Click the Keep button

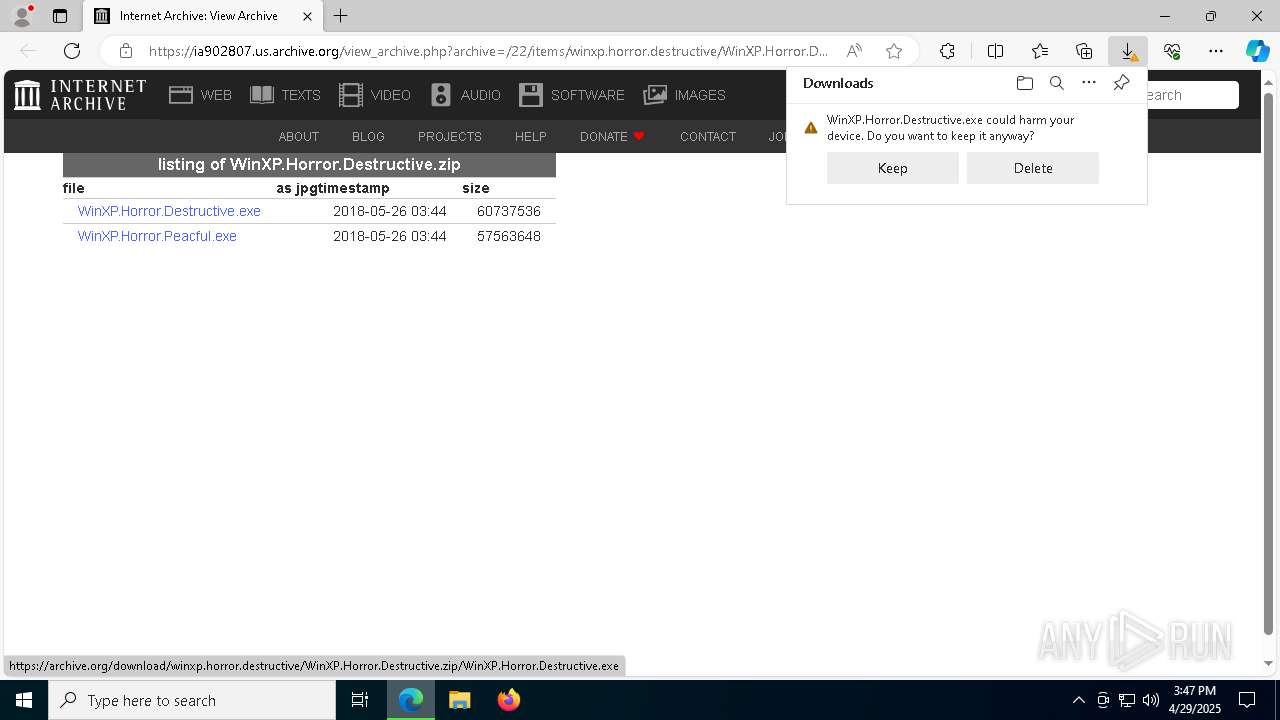tap(892, 168)
